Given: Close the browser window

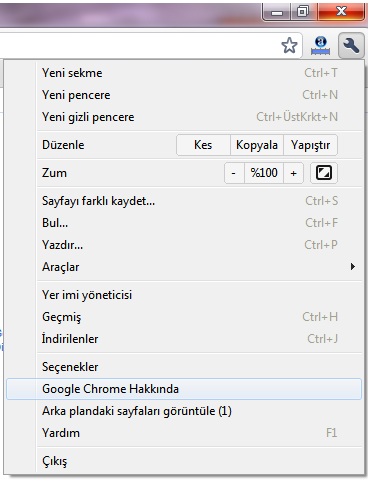Looking at the screenshot, I should tap(341, 12).
